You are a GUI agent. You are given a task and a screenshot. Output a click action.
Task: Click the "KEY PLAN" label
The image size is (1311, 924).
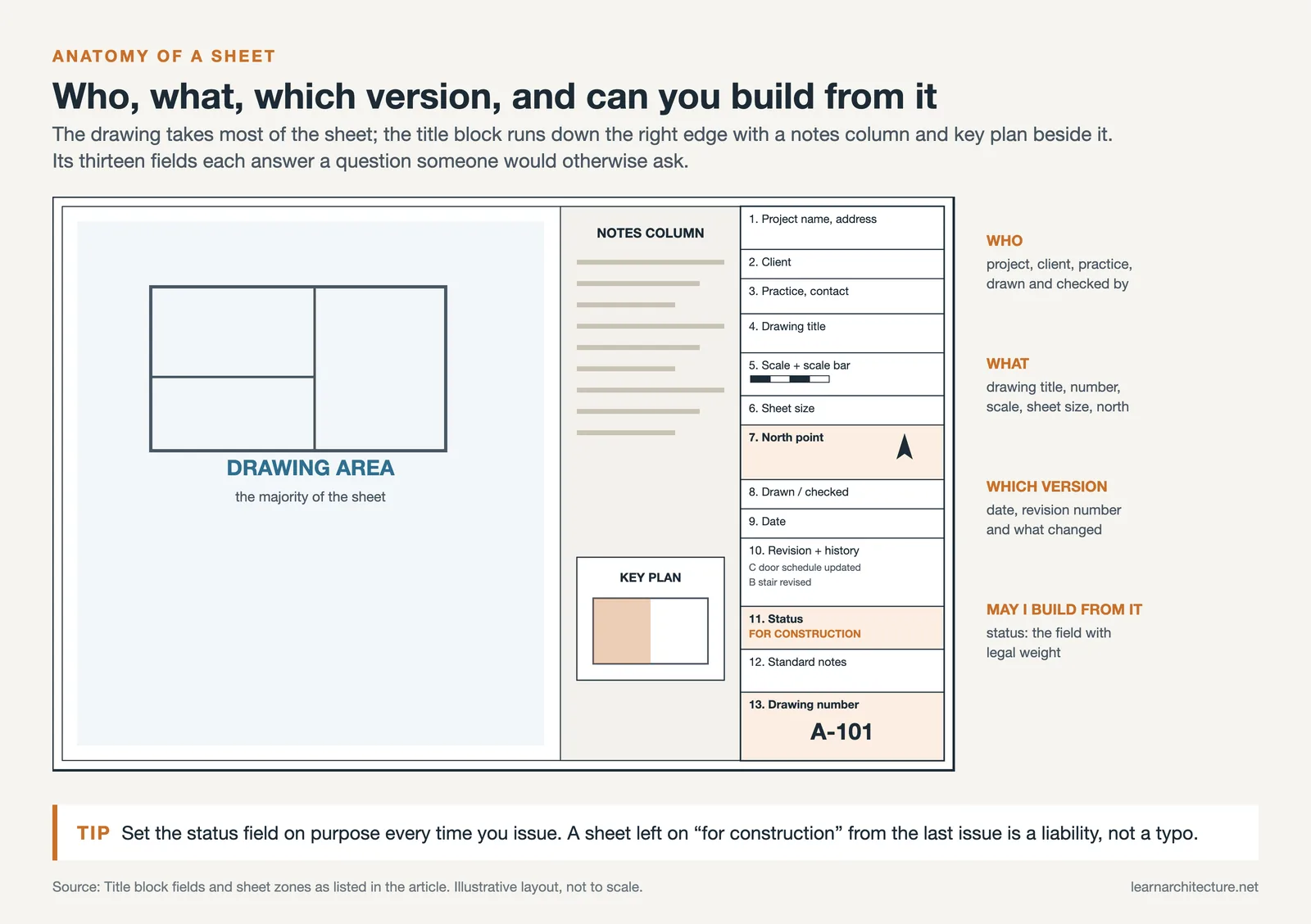tap(651, 577)
